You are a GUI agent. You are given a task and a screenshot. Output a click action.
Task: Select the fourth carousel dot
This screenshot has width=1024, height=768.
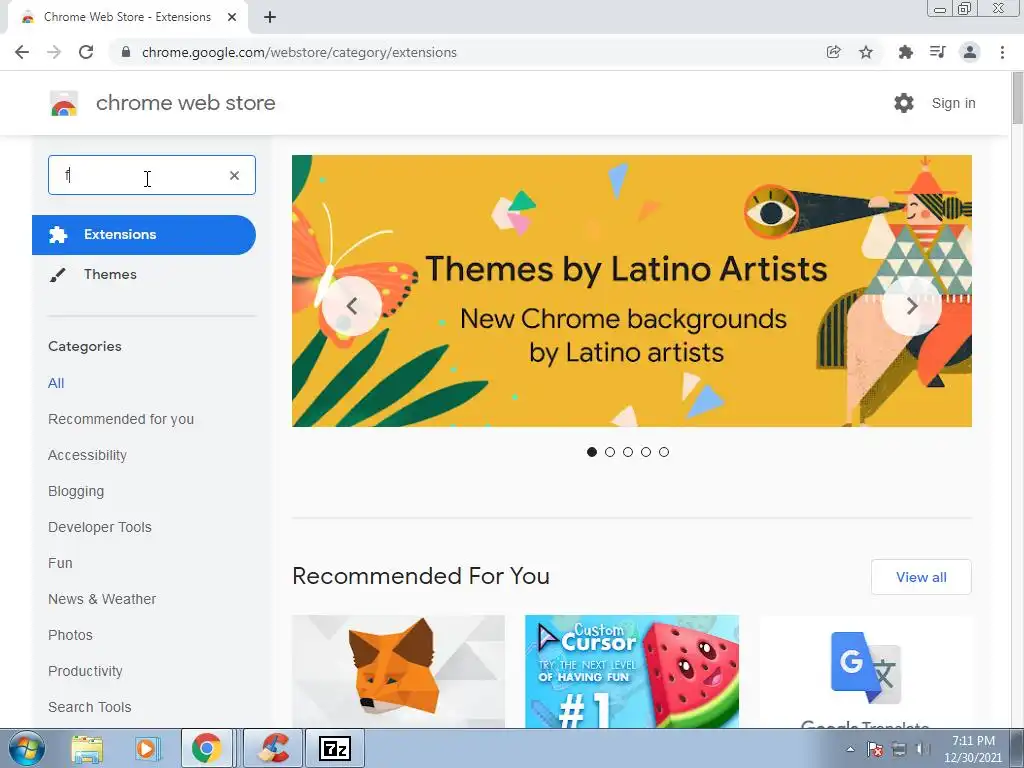(646, 452)
